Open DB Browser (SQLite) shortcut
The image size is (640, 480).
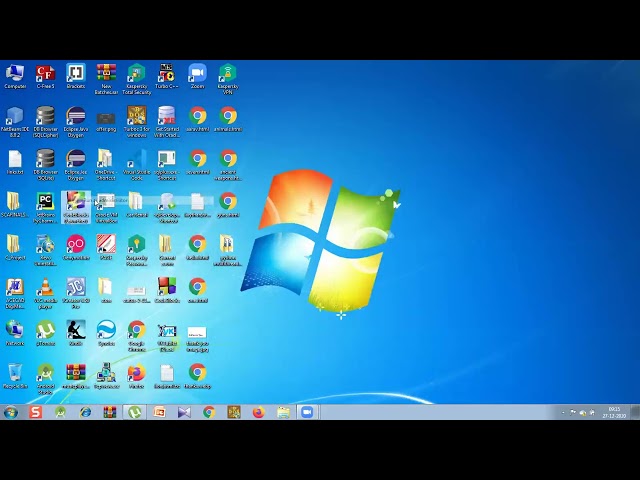pos(45,164)
